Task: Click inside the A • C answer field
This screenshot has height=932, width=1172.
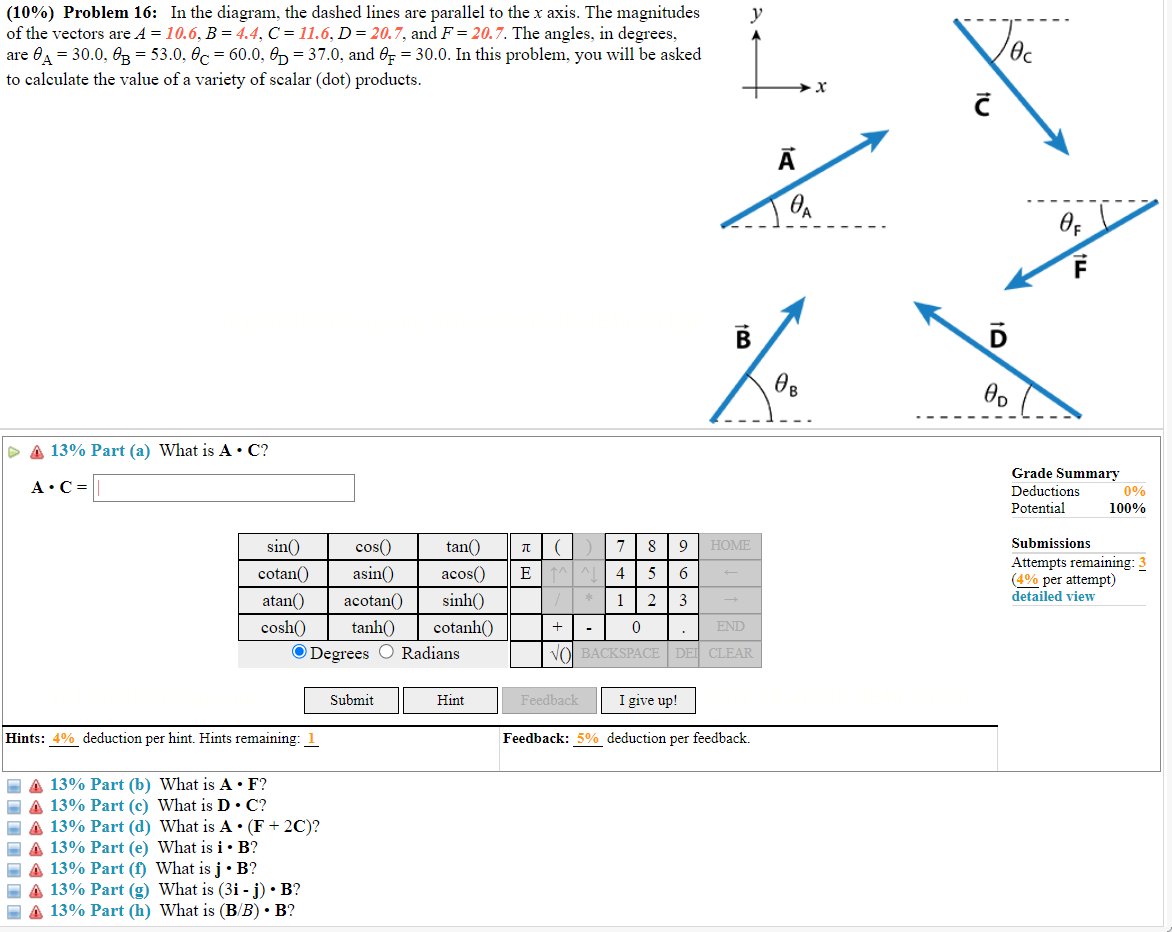Action: pyautogui.click(x=223, y=488)
